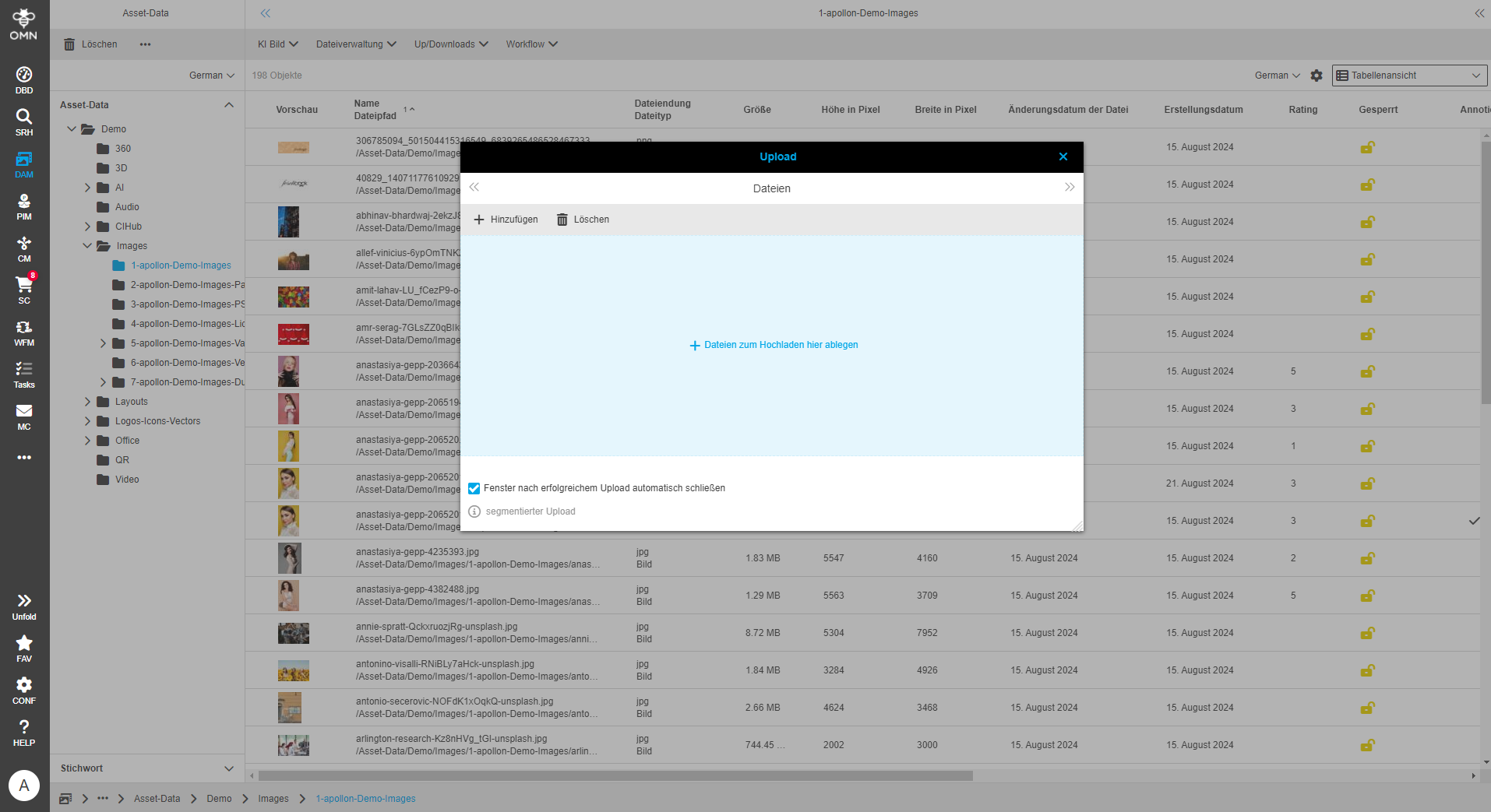Viewport: 1491px width, 812px height.
Task: Open the DAM module in the sidebar
Action: point(23,163)
